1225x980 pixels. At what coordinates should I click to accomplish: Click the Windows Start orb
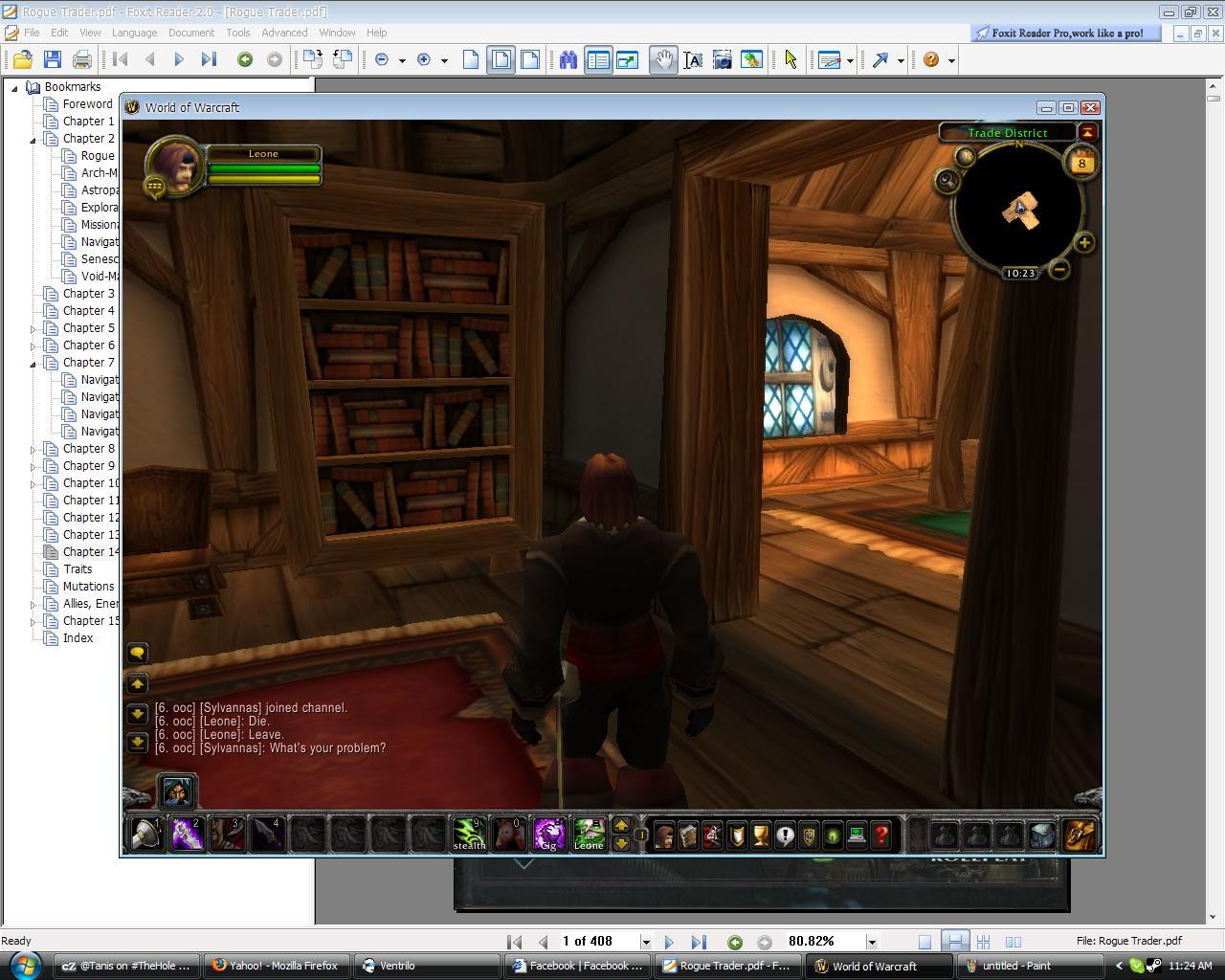pos(25,965)
